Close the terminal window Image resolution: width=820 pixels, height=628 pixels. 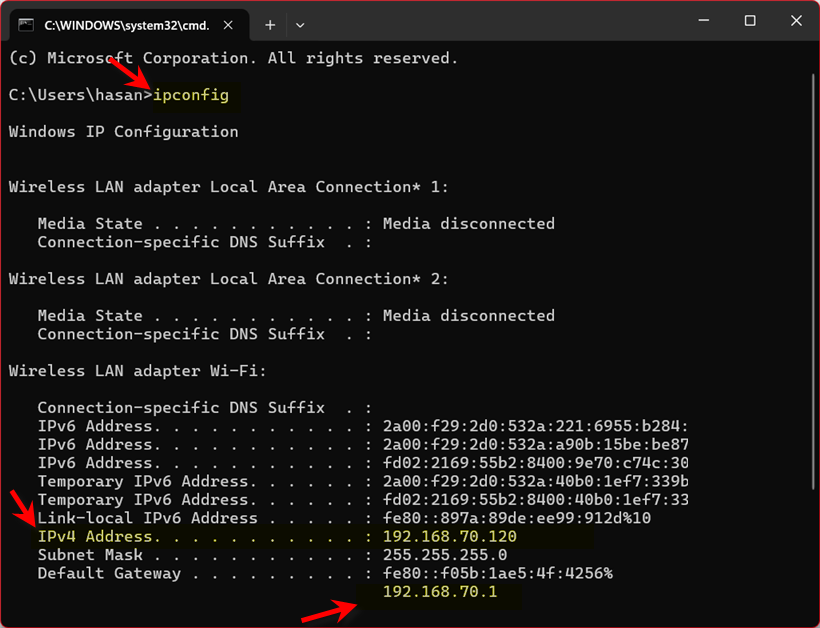tap(796, 21)
